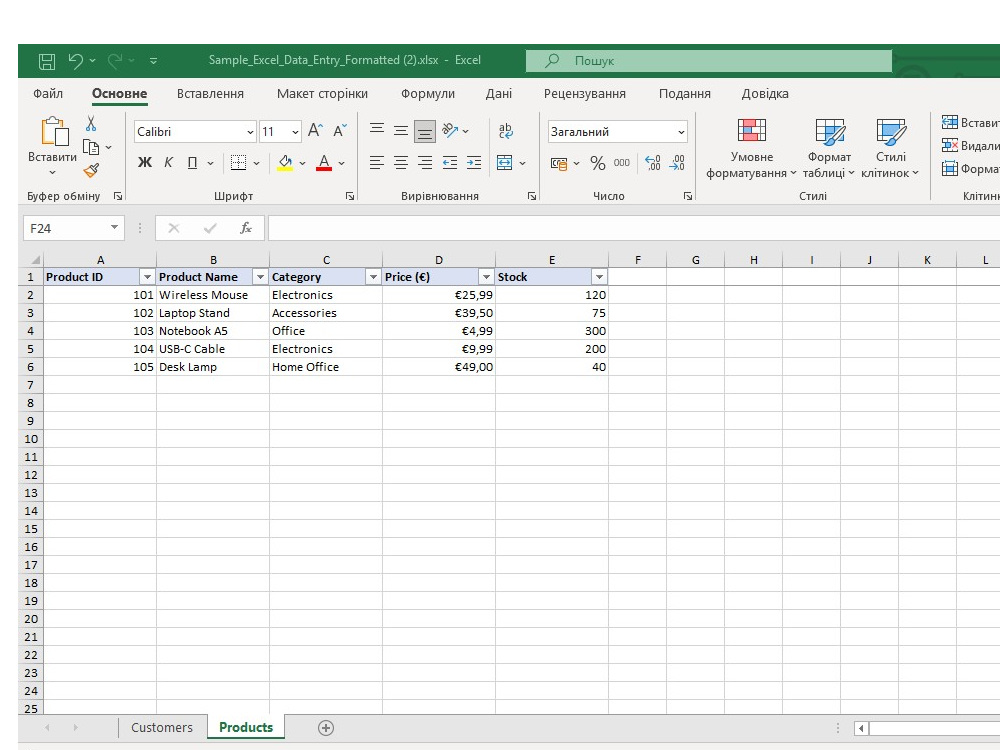Open Stock column filter dropdown
The image size is (1000, 750).
pyautogui.click(x=599, y=277)
